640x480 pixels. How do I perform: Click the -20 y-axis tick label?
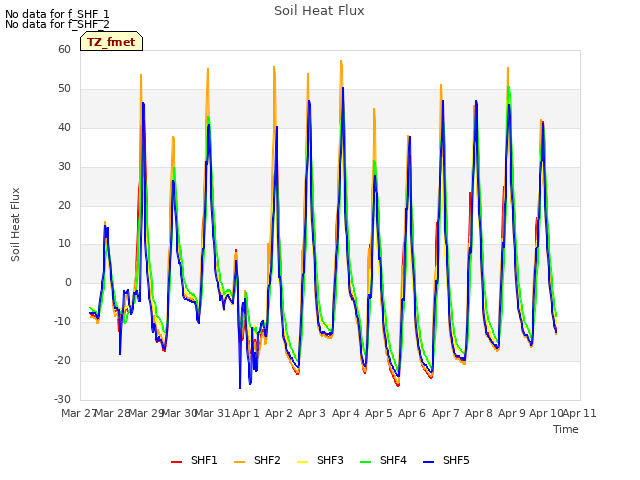(63, 360)
